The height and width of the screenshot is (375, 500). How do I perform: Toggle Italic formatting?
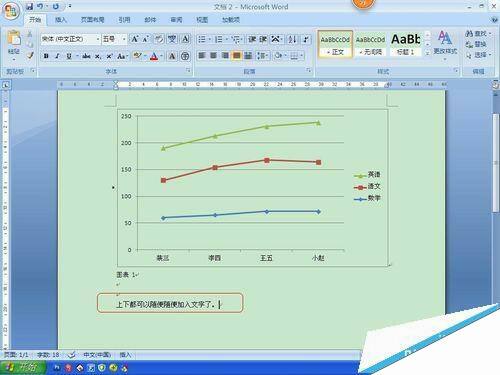pos(57,56)
